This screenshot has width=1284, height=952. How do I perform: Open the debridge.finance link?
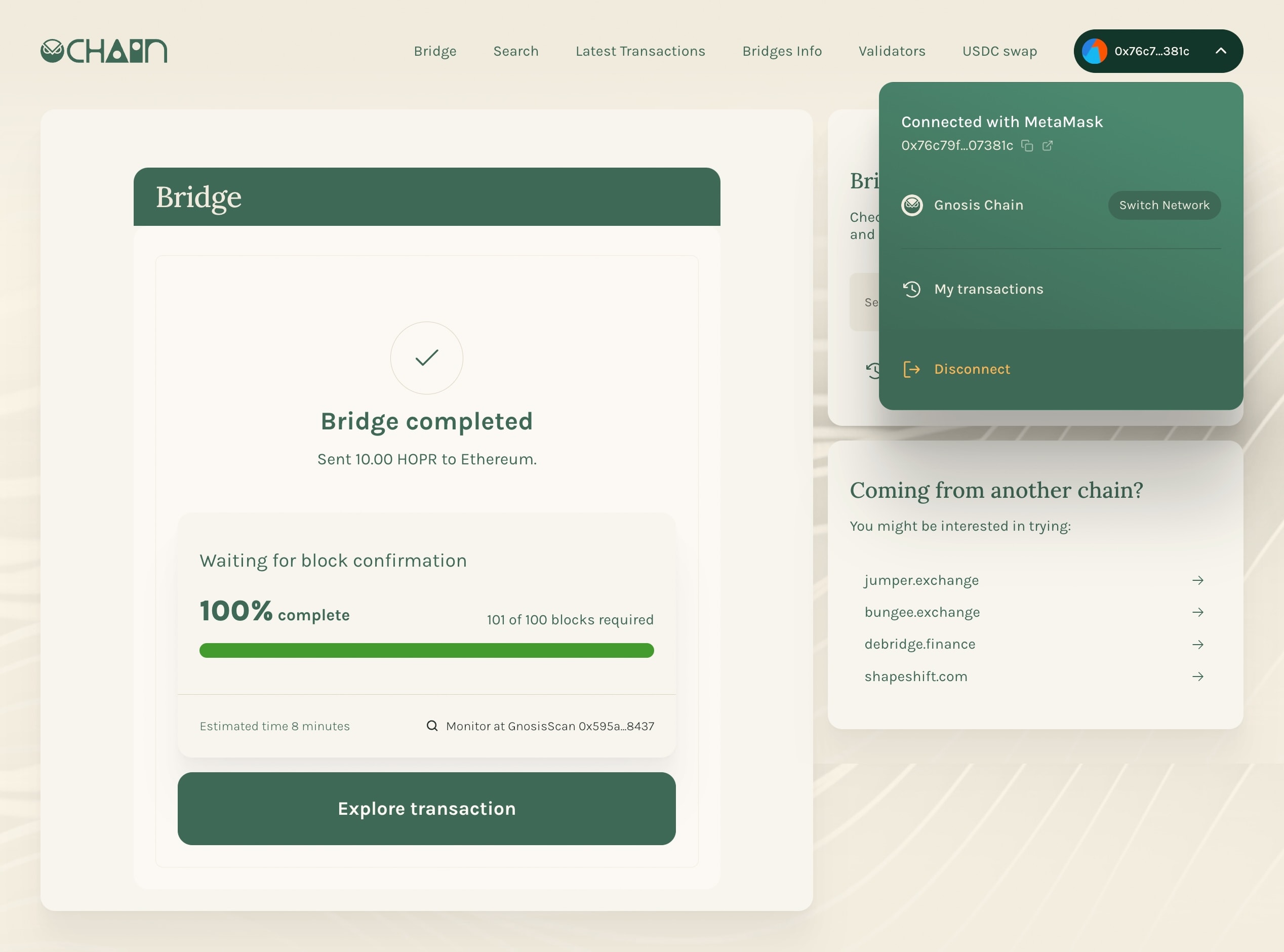920,644
